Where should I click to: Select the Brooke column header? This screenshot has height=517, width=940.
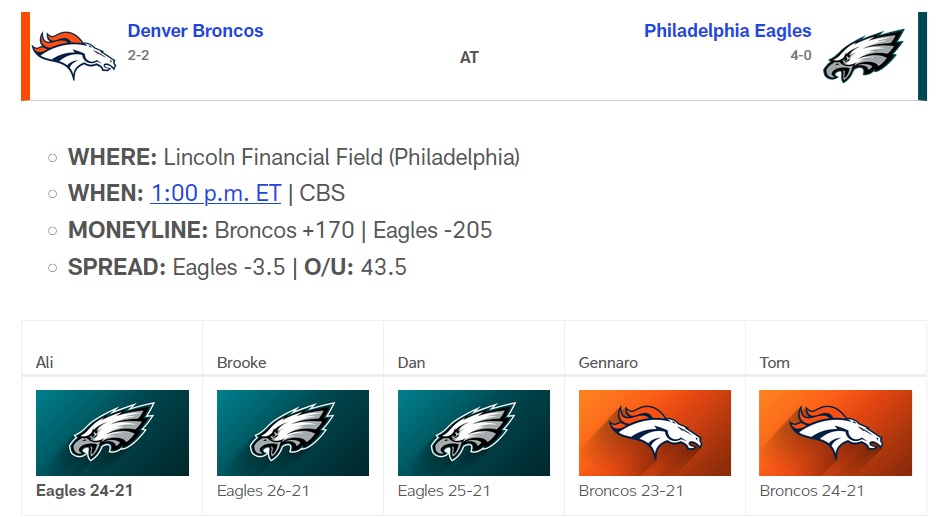(x=242, y=362)
